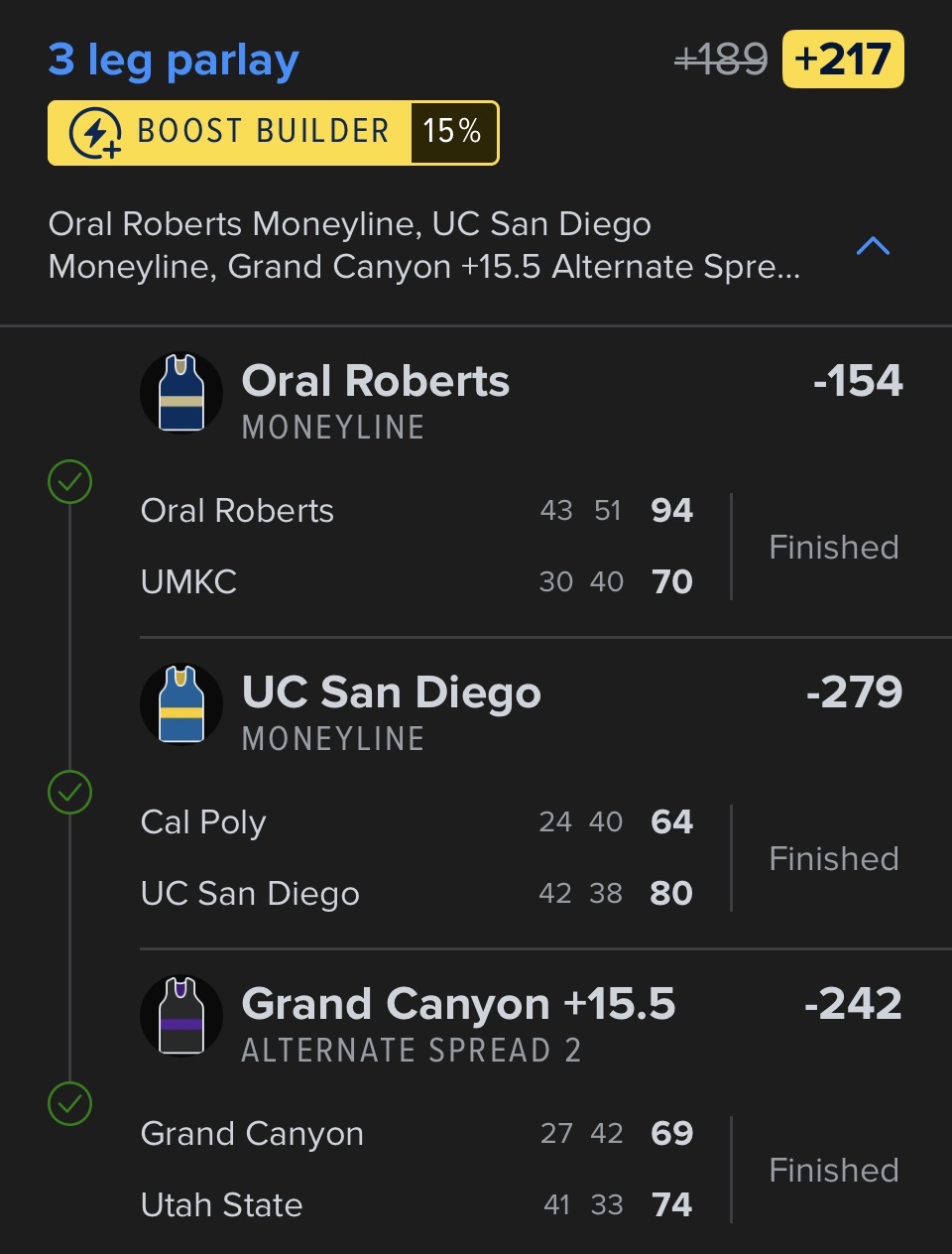This screenshot has height=1254, width=952.
Task: Tap the Finished status for Cal Poly game
Action: click(x=834, y=858)
